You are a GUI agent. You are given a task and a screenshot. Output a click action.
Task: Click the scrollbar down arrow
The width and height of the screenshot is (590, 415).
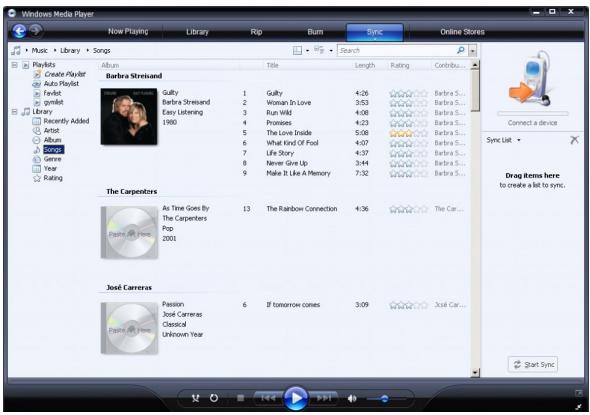pyautogui.click(x=475, y=372)
